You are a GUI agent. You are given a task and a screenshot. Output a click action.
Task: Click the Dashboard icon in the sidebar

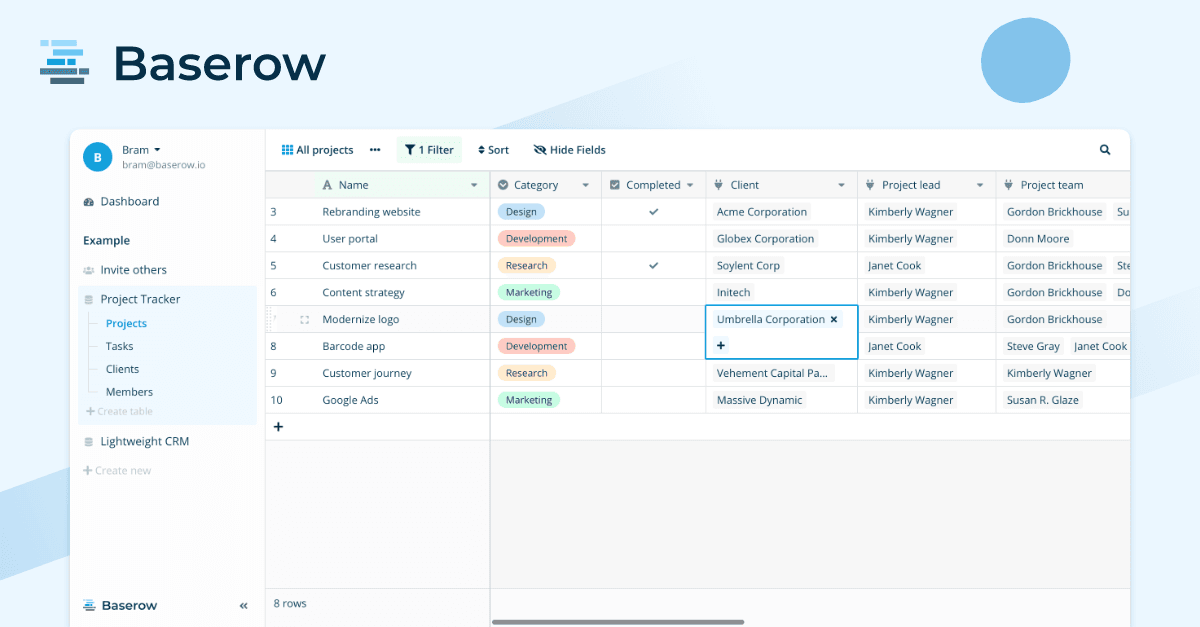pos(90,201)
